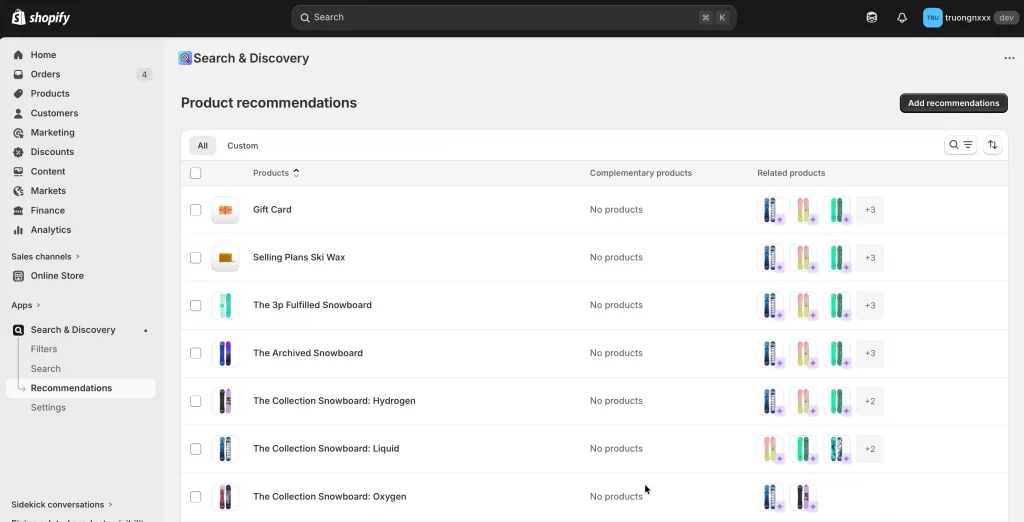Sort by the Products column header
This screenshot has width=1024, height=522.
tap(276, 173)
